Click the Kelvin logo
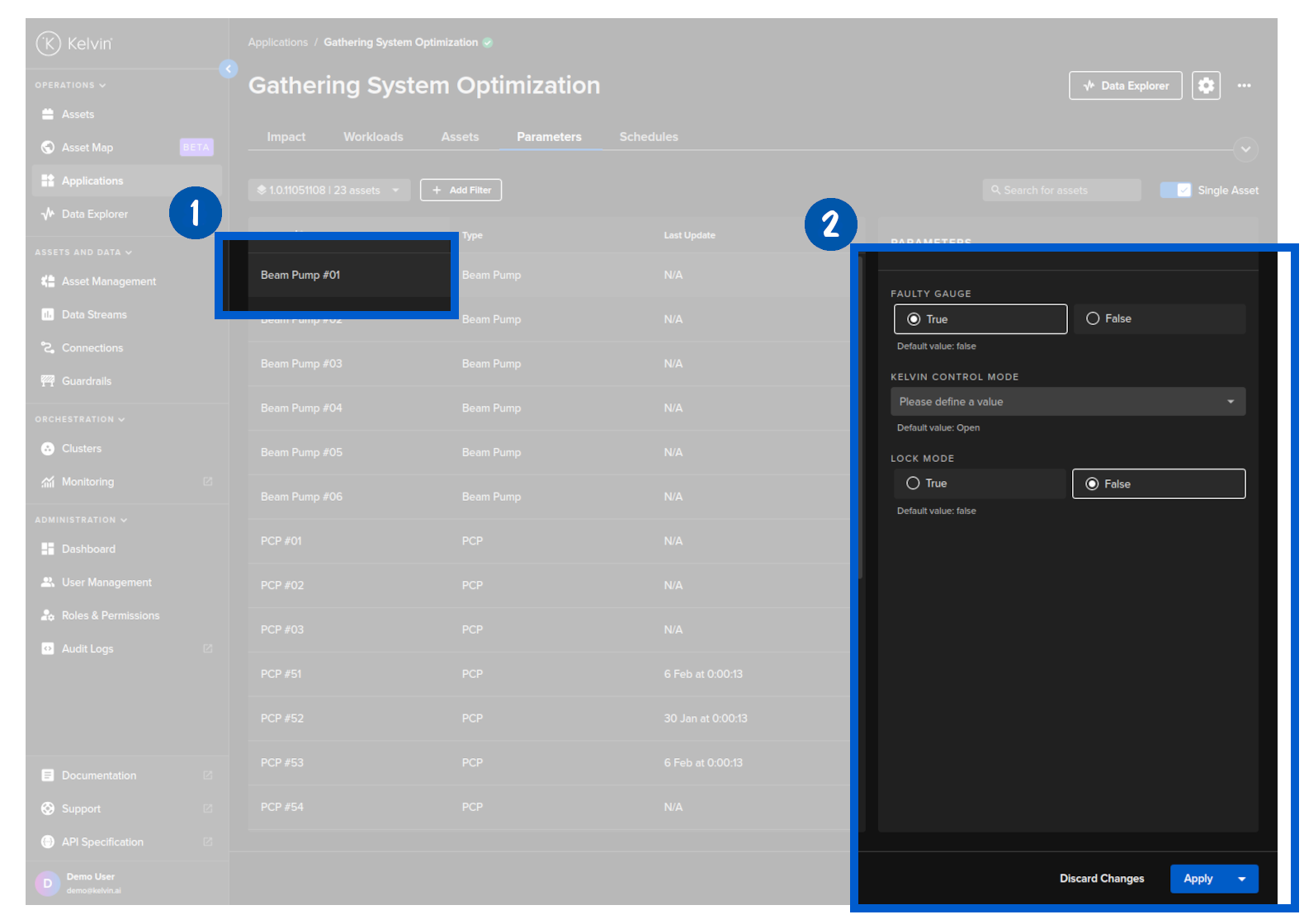Viewport: 1304px width, 924px height. click(74, 44)
